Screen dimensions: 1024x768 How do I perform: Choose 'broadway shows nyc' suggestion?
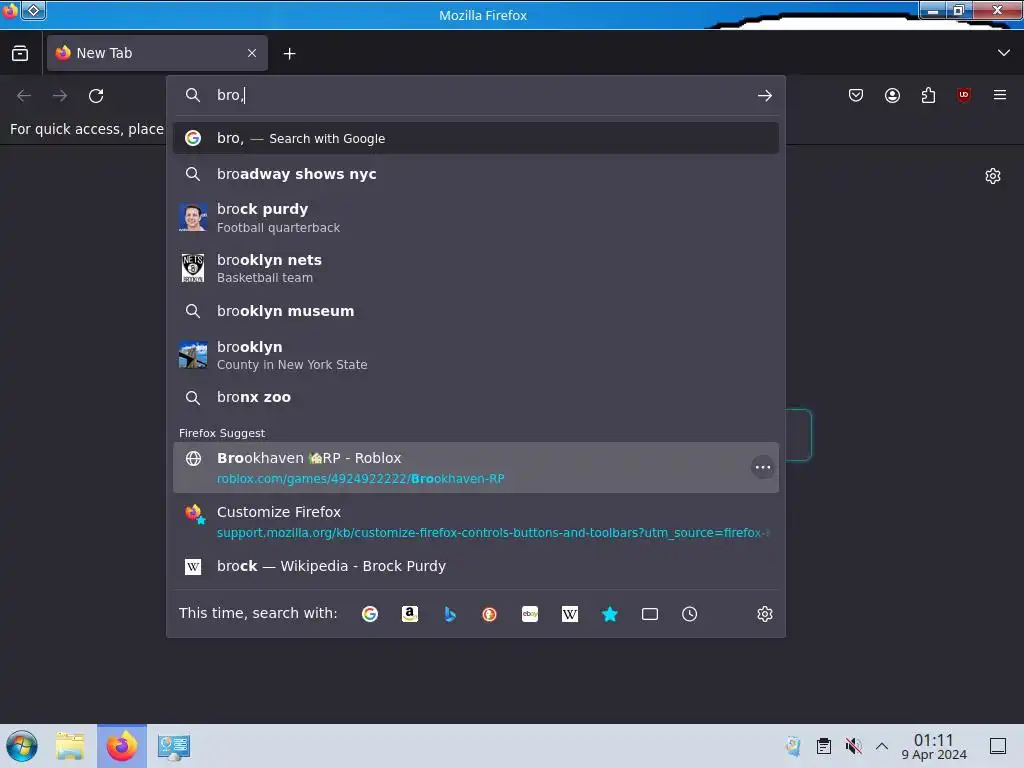point(475,174)
